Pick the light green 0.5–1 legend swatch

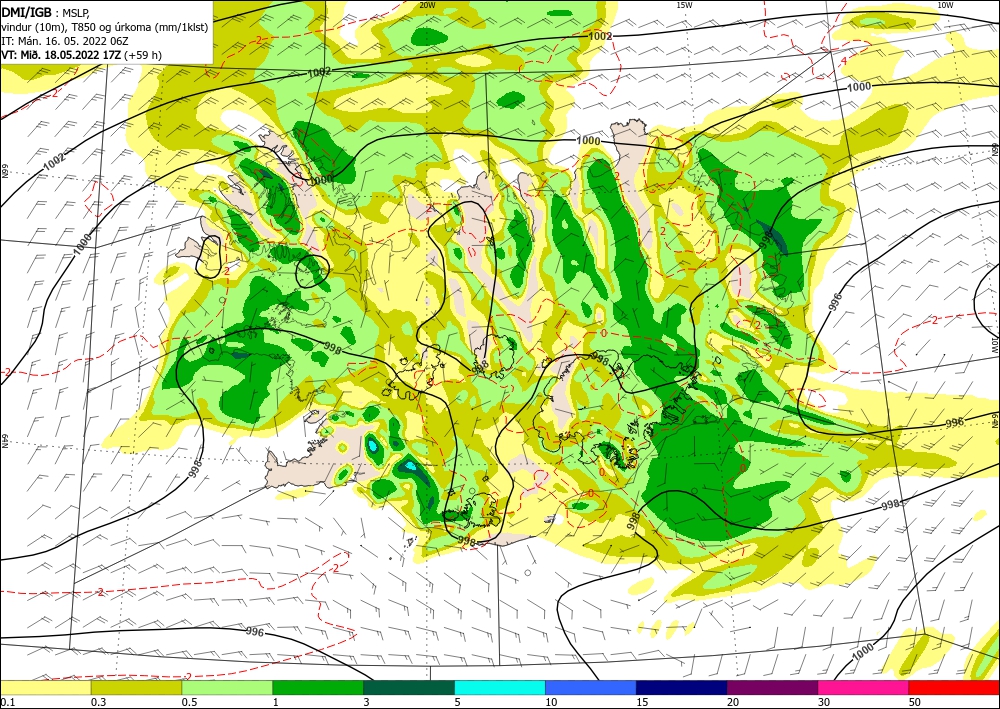(x=227, y=688)
